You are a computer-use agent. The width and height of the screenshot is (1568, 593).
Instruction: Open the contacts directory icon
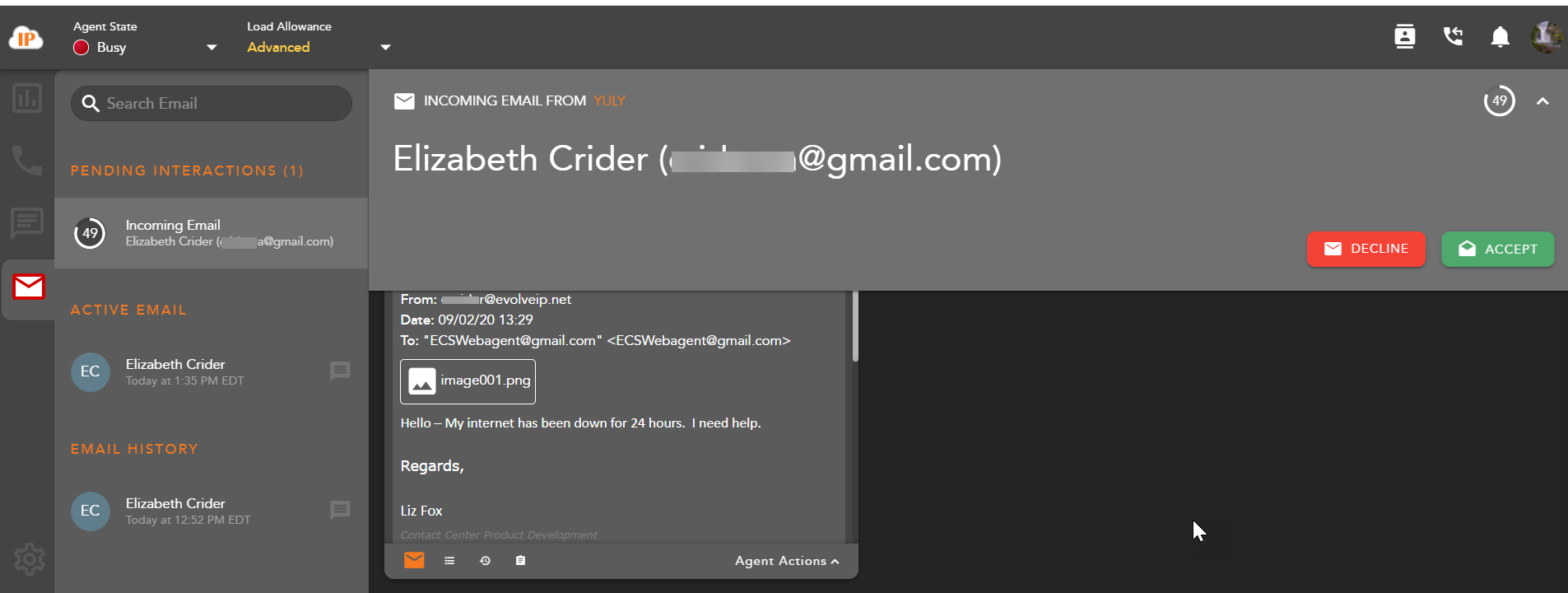[x=1404, y=37]
